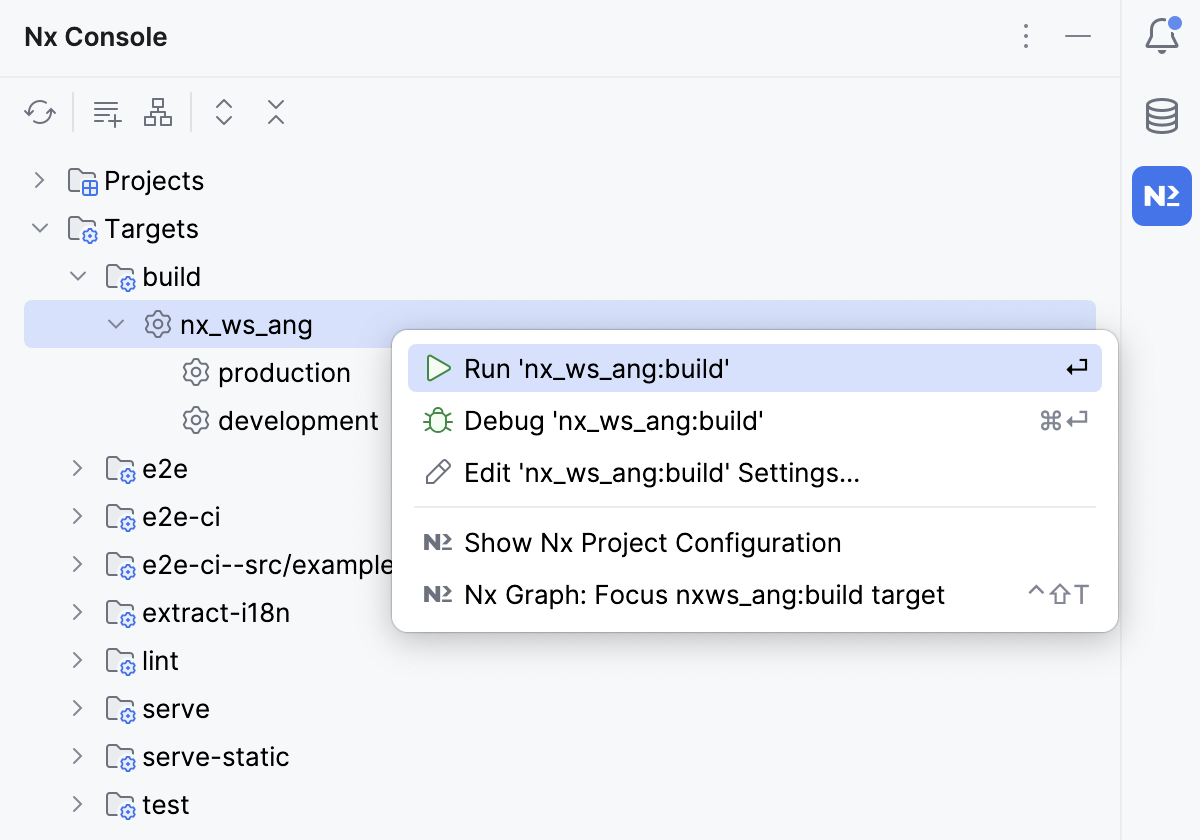Viewport: 1200px width, 840px height.
Task: Open the notifications bell
Action: click(x=1161, y=36)
